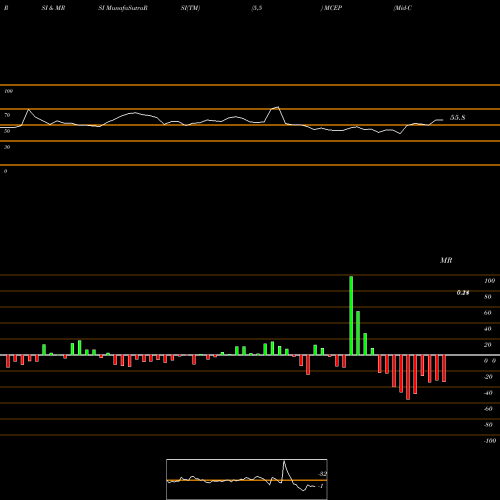Click the 'SI MunafaSutraR' title text
Viewport: 500px width, 500px height.
[123, 8]
